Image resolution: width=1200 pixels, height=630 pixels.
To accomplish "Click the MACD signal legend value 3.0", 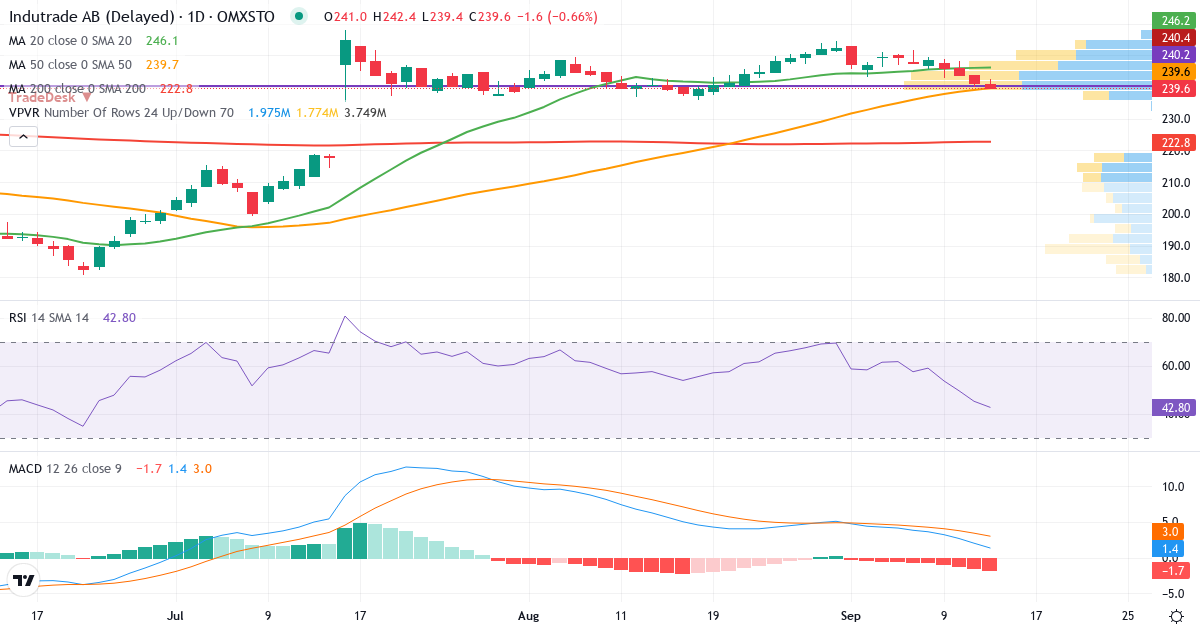I will point(202,468).
